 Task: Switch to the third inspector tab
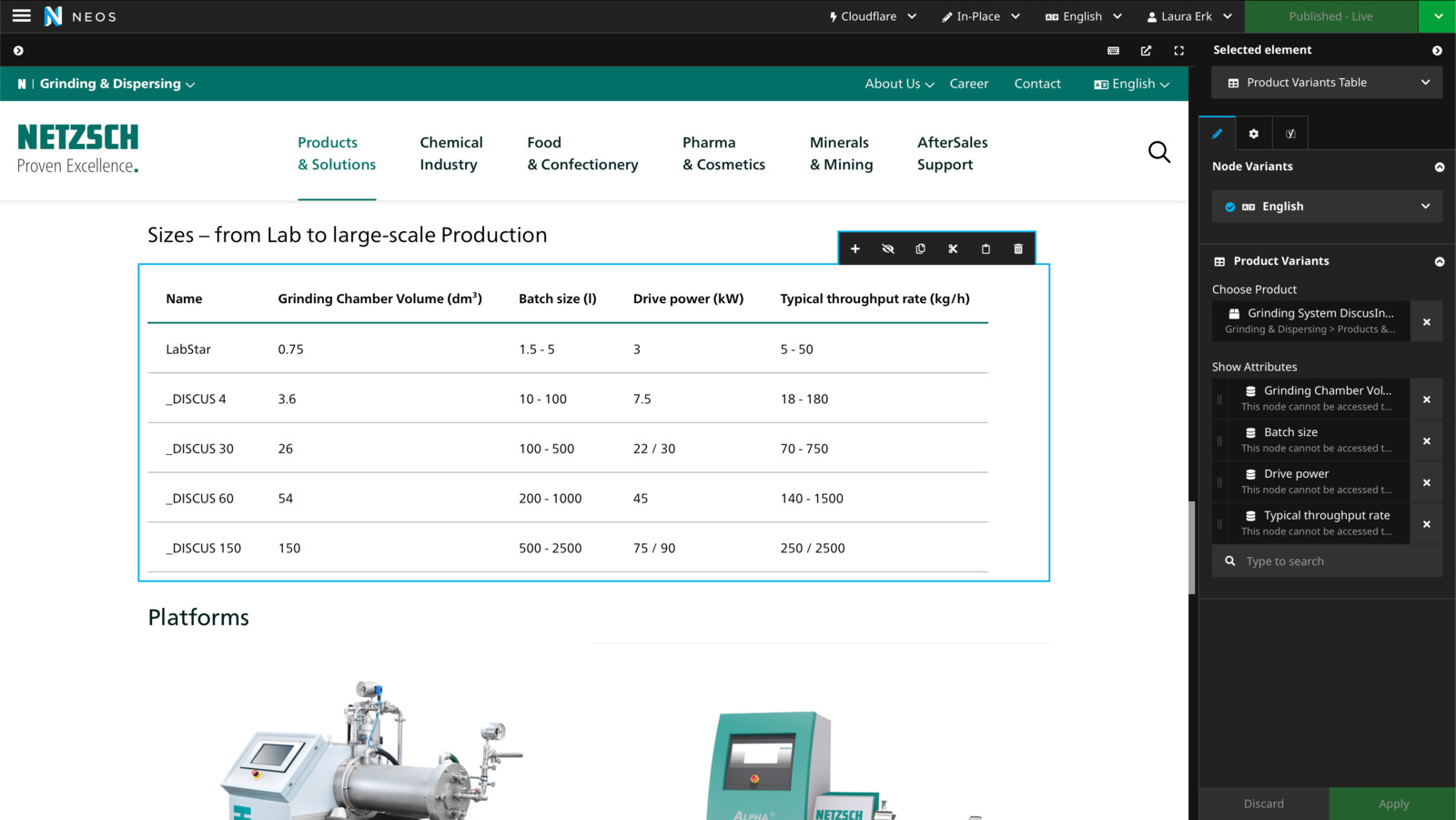(x=1289, y=134)
